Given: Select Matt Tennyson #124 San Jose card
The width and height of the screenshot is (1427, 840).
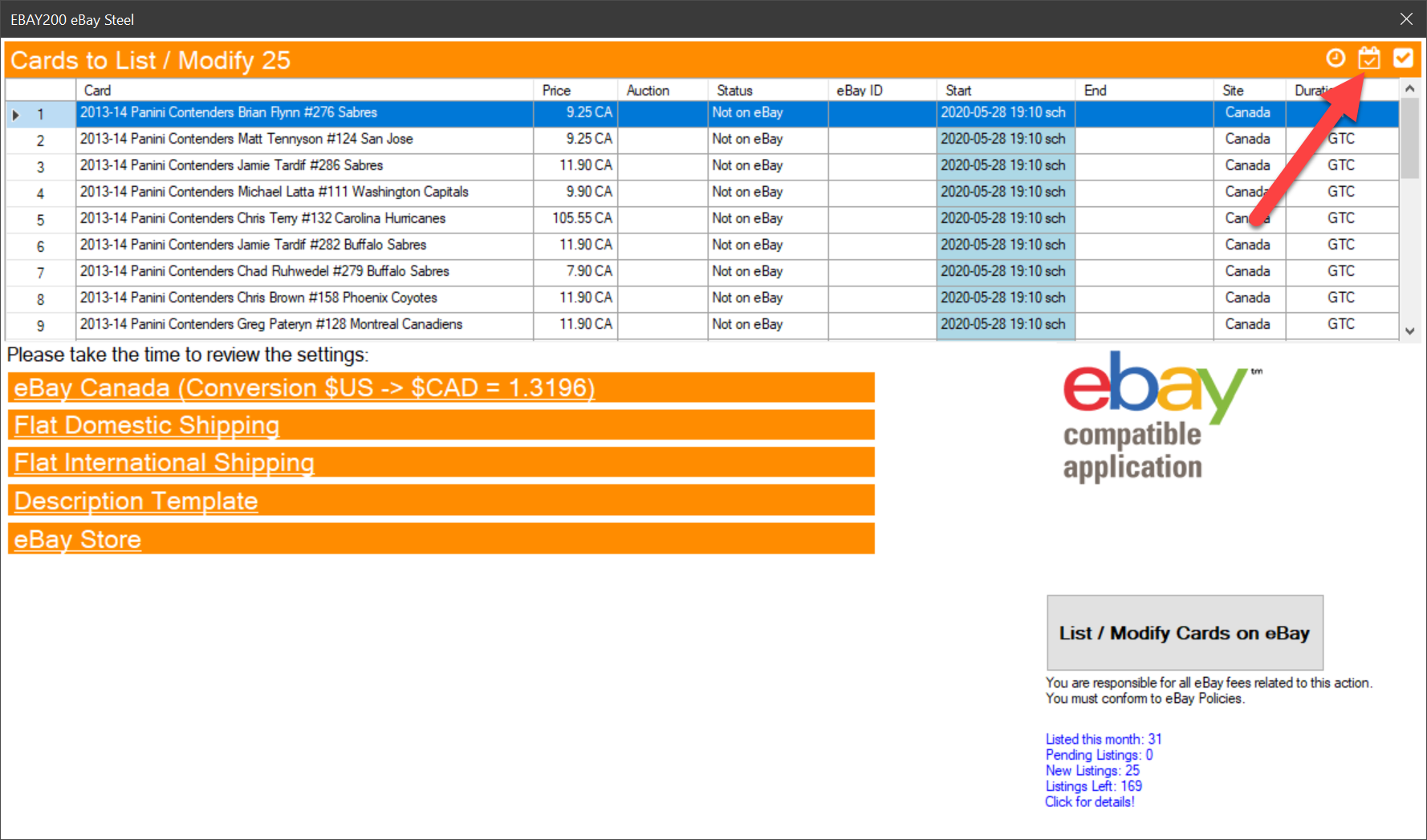Looking at the screenshot, I should (305, 140).
